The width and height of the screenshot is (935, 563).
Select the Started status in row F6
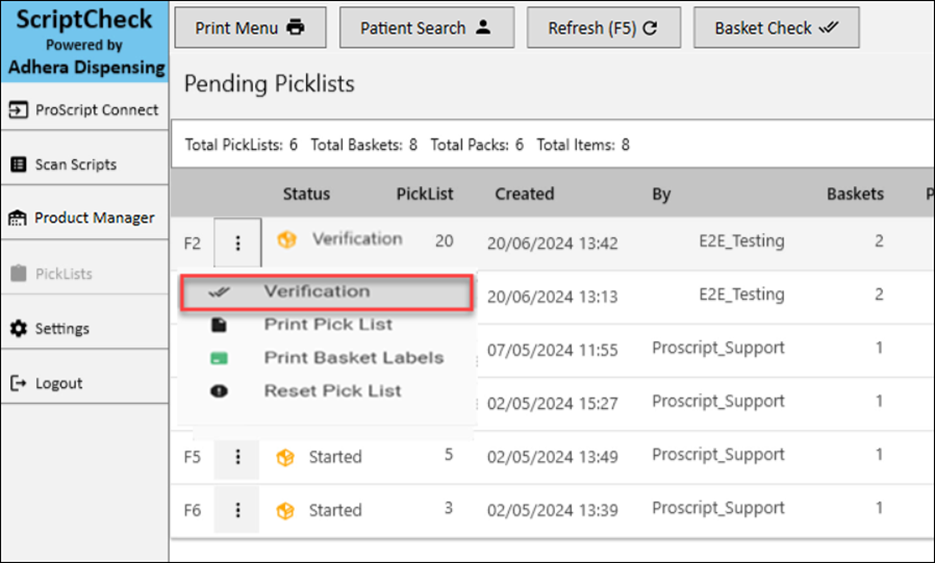click(335, 511)
